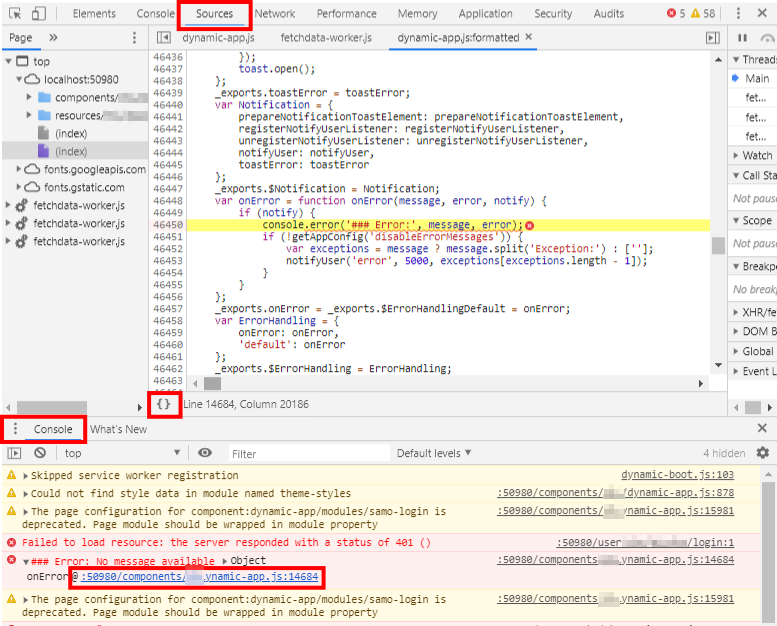
Task: Select the inspect element picker icon
Action: coord(15,13)
